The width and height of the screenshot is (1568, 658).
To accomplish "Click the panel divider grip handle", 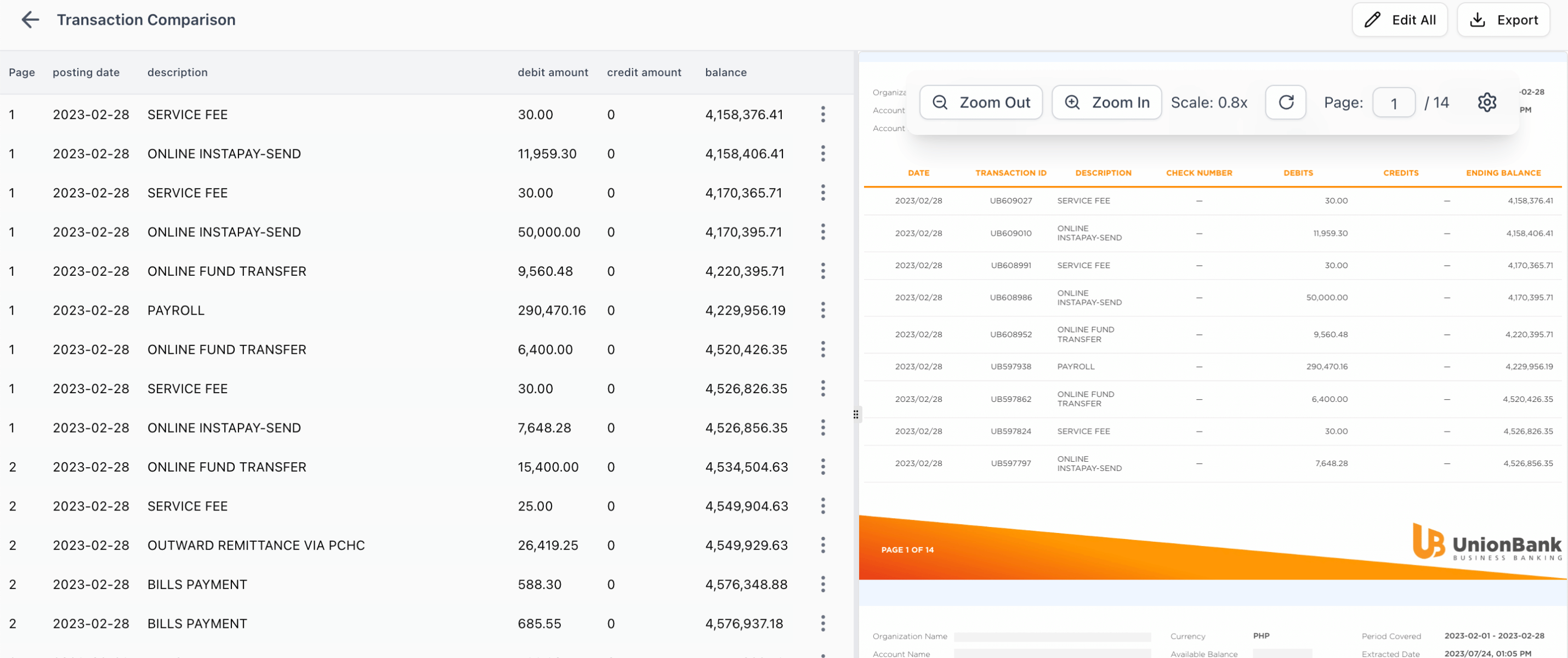I will coord(856,414).
